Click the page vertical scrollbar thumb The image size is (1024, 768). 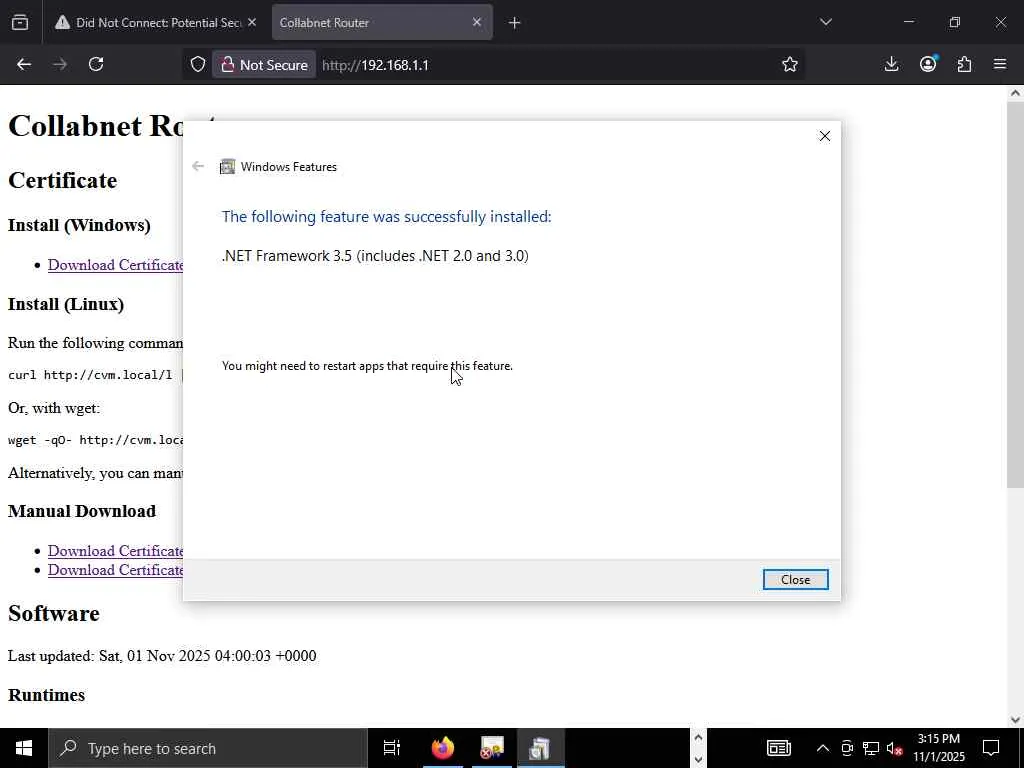[1015, 294]
